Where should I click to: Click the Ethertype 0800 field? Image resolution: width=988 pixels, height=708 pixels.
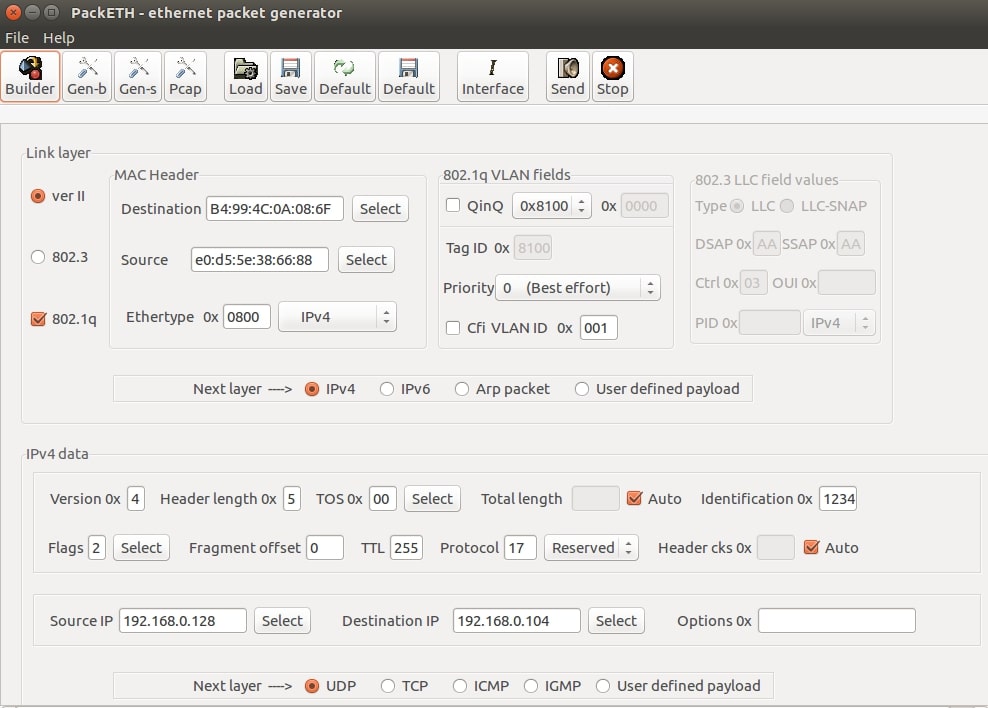(x=246, y=317)
